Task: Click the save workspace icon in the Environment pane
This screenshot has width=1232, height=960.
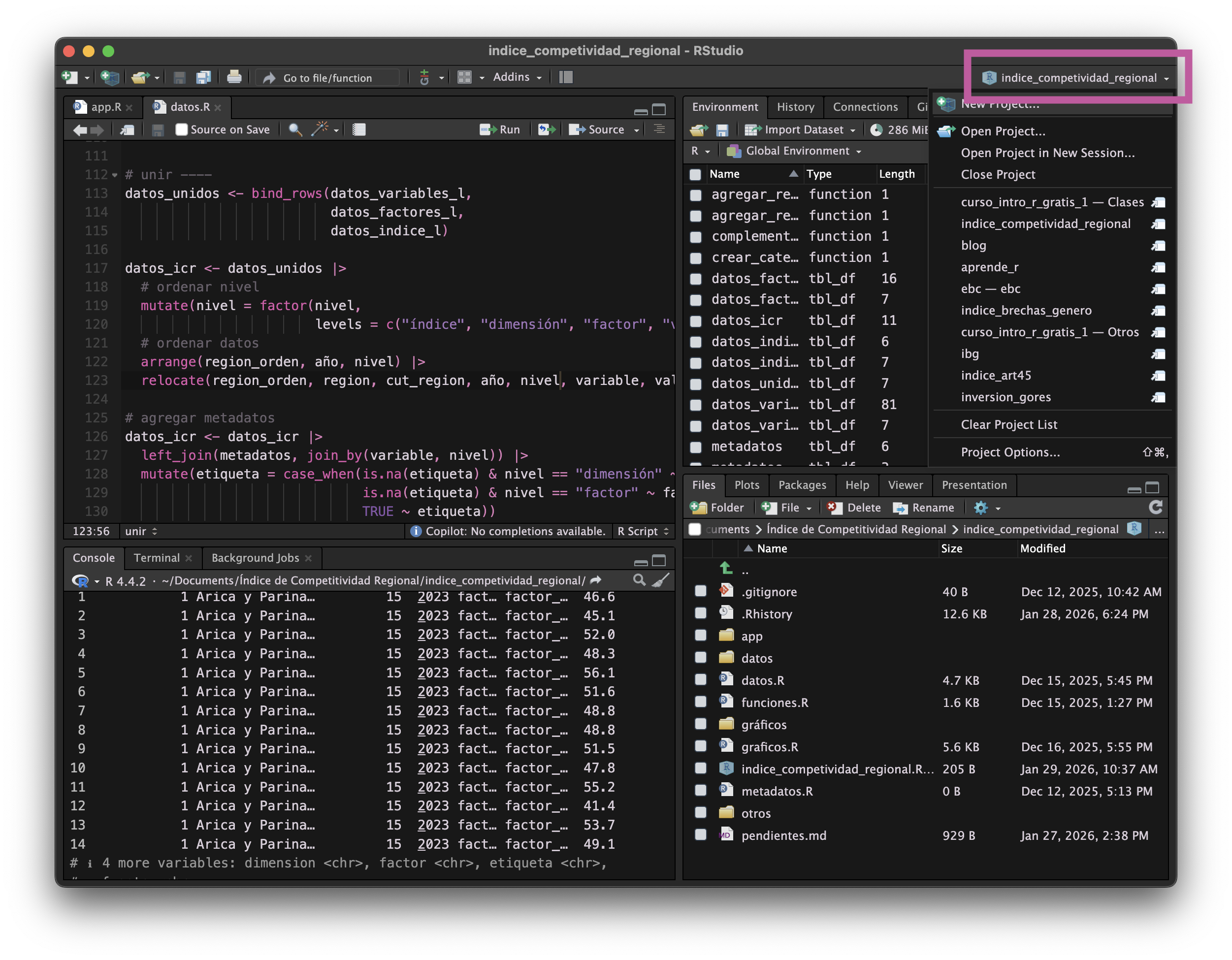Action: click(x=722, y=130)
